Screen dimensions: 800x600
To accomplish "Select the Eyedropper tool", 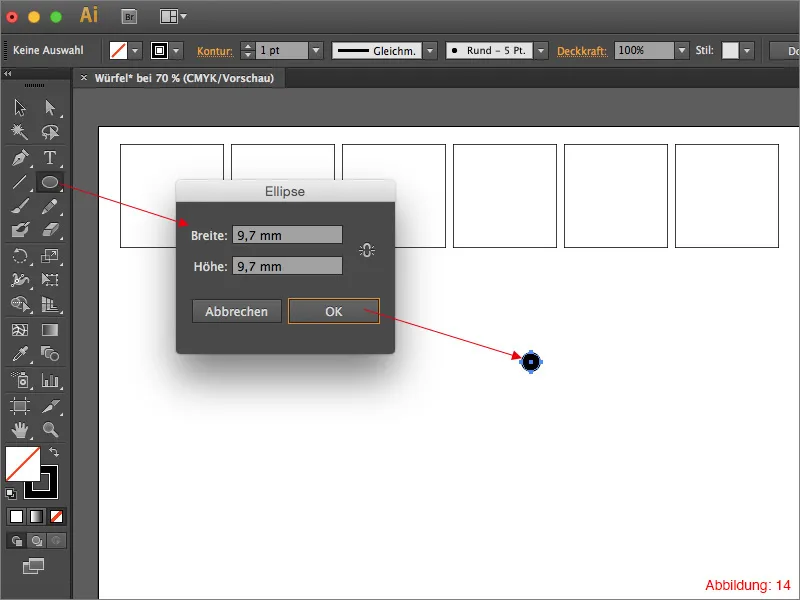I will pos(20,354).
